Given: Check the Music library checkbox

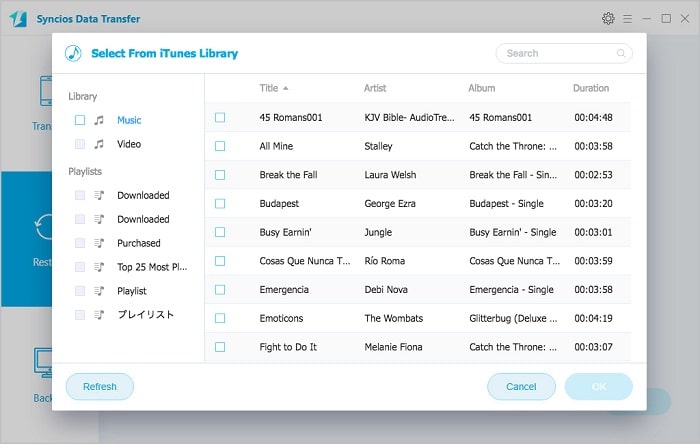Looking at the screenshot, I should (80, 120).
